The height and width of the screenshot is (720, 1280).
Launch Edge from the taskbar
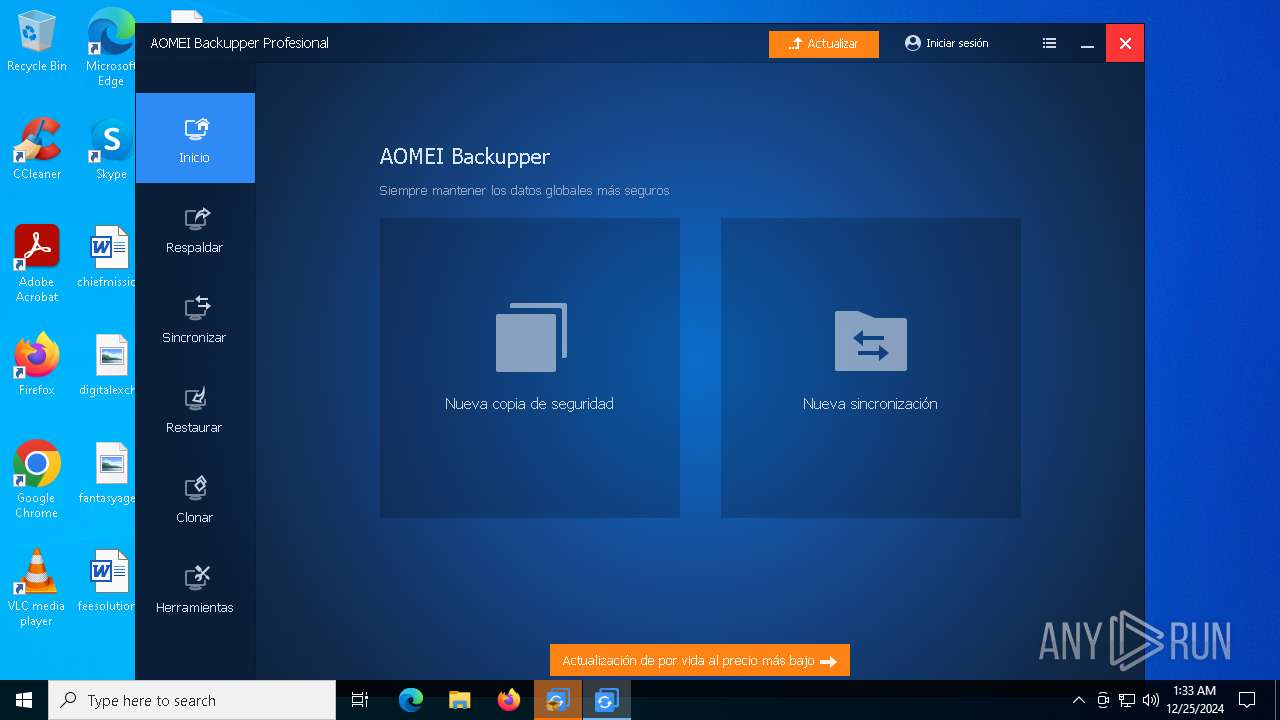coord(411,700)
